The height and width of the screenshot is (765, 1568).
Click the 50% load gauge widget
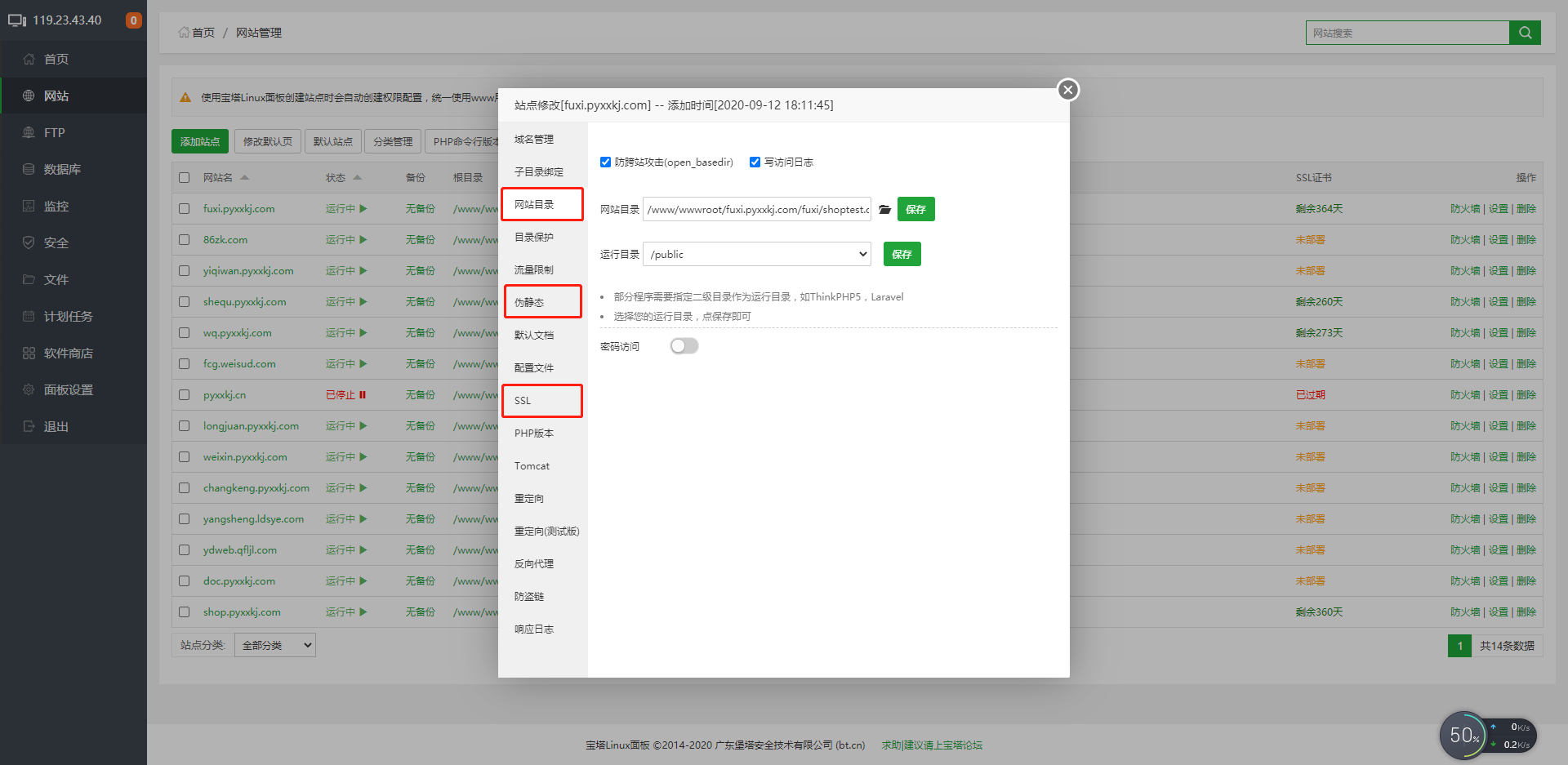pyautogui.click(x=1464, y=735)
